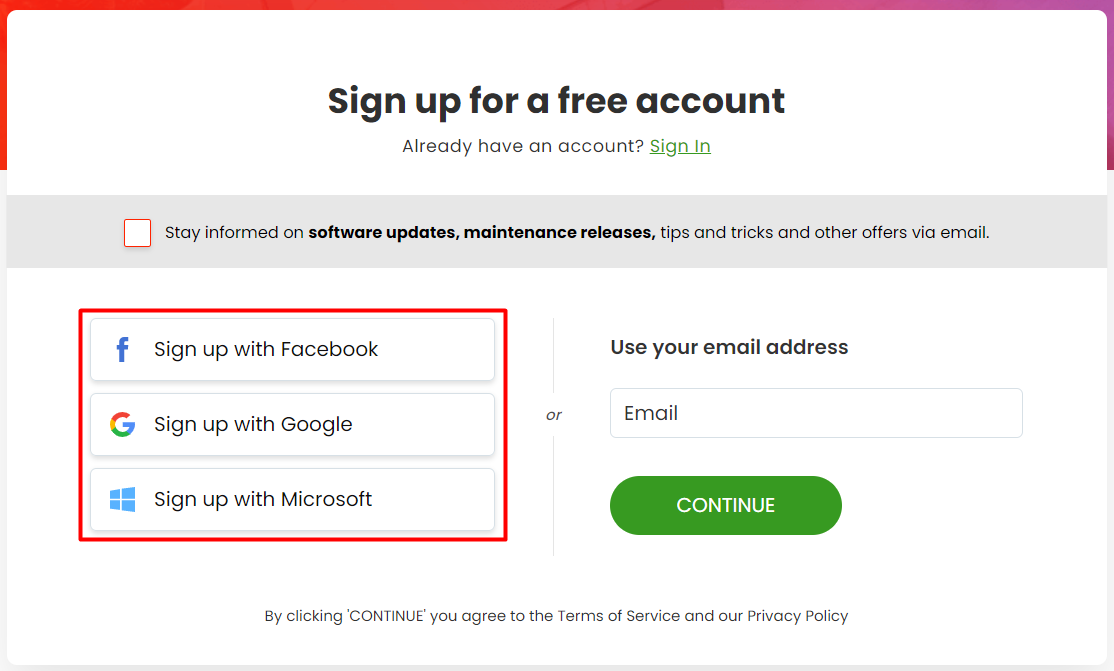1114x671 pixels.
Task: Open the Terms of Service text
Action: (618, 616)
